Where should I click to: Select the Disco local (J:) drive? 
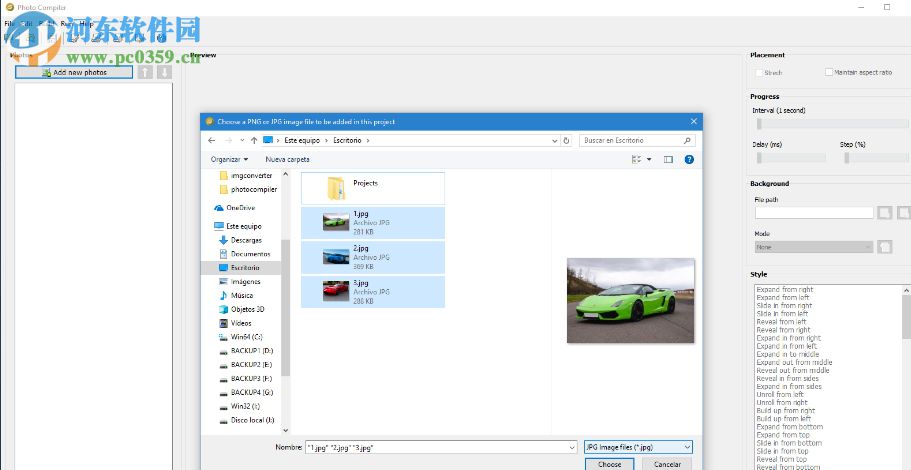click(252, 420)
